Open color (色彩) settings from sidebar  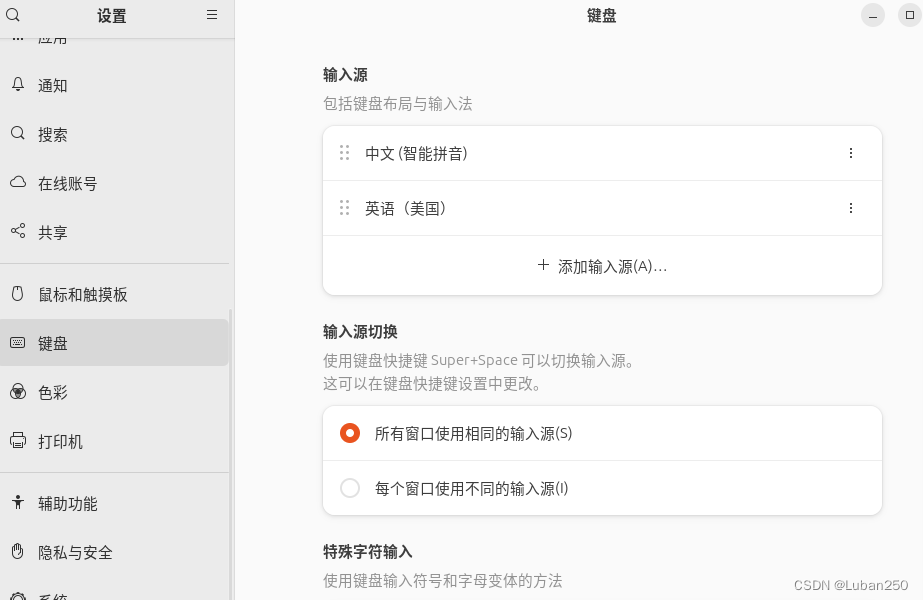(x=17, y=393)
